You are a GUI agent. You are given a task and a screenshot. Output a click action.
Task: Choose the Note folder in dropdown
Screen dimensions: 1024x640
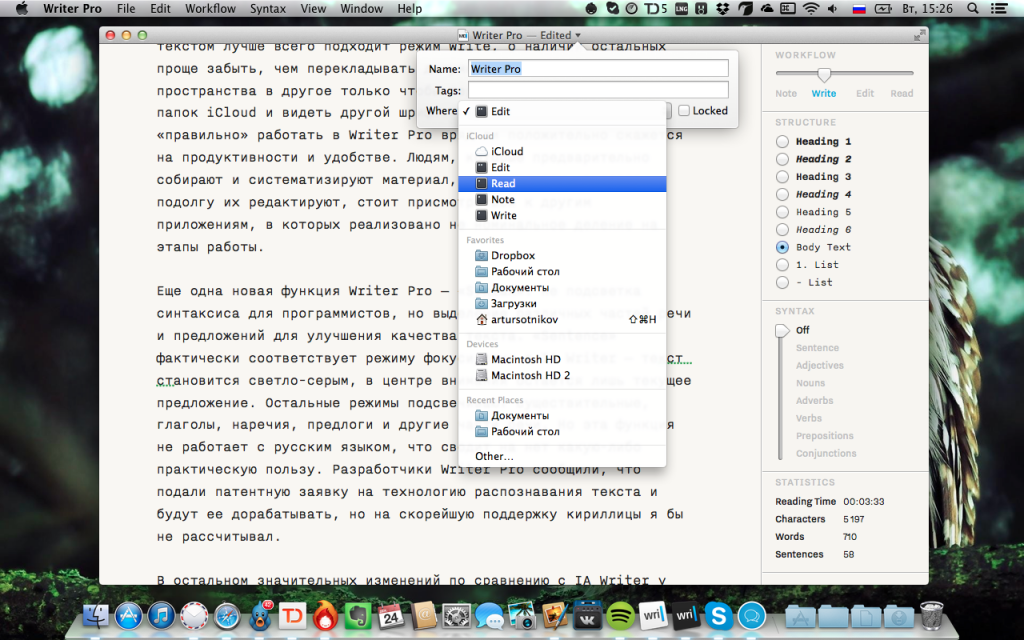pos(502,200)
